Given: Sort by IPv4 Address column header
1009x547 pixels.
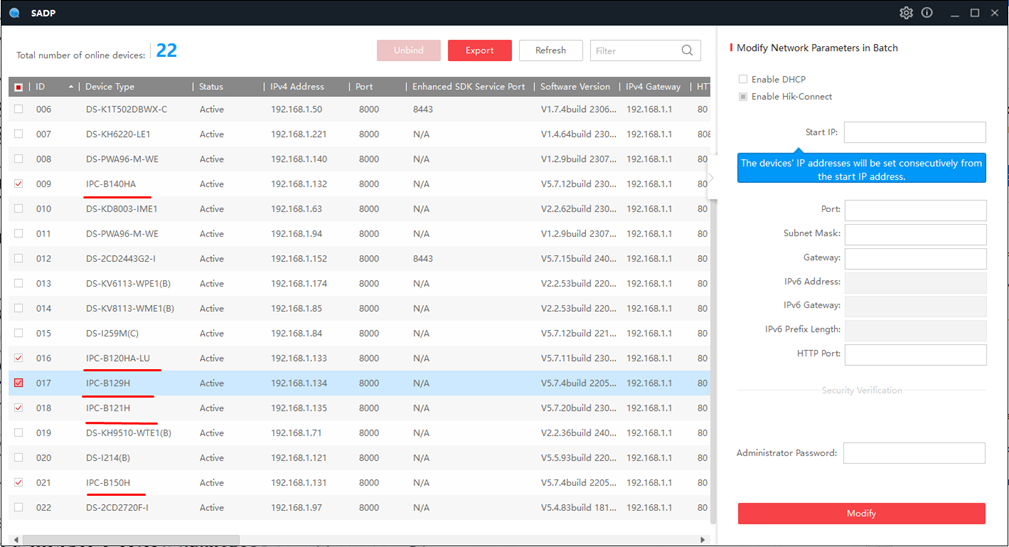Looking at the screenshot, I should tap(297, 87).
